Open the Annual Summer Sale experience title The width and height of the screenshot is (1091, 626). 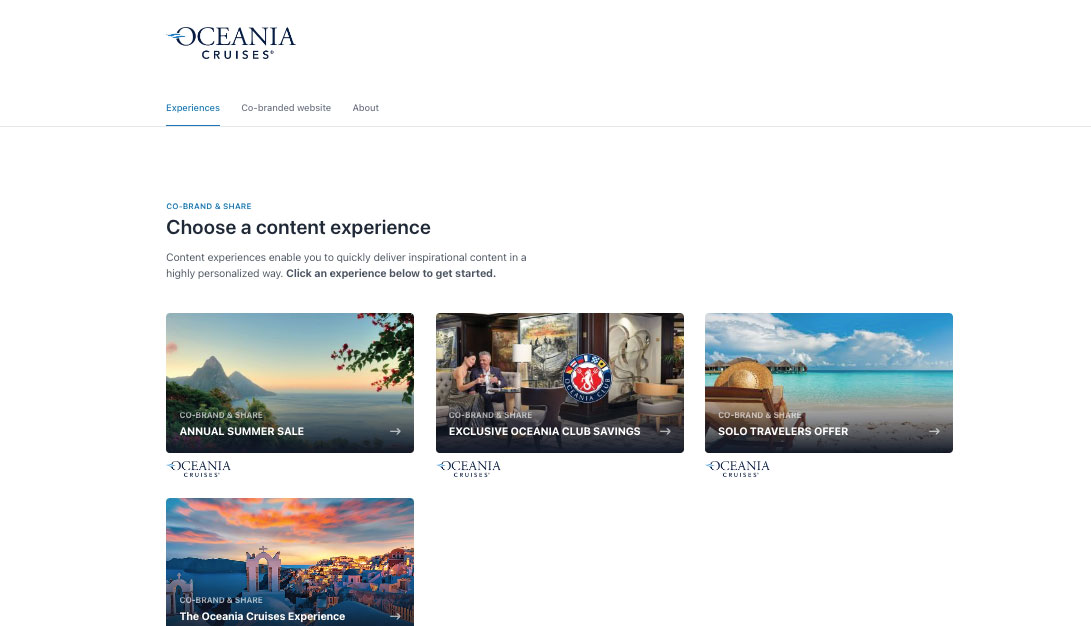tap(241, 431)
